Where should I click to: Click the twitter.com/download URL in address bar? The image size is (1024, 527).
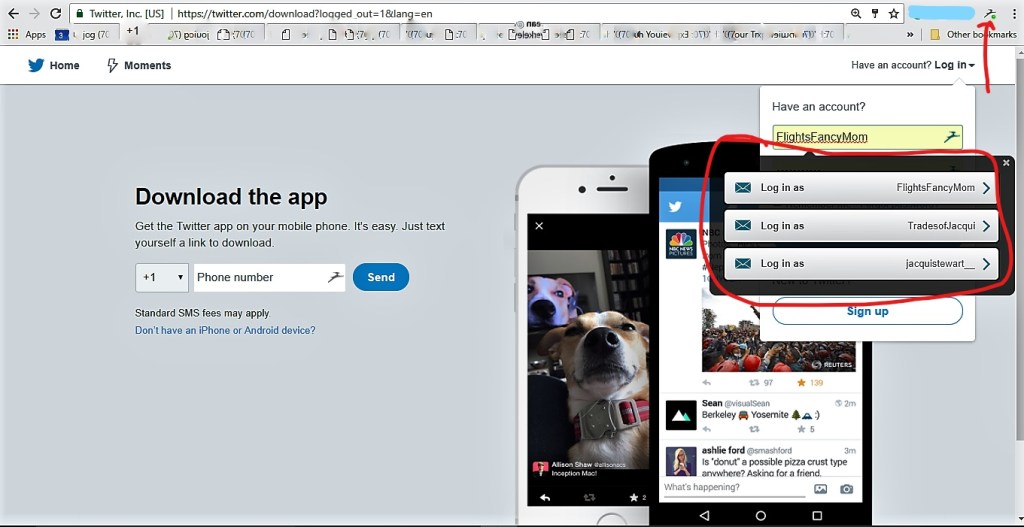304,13
